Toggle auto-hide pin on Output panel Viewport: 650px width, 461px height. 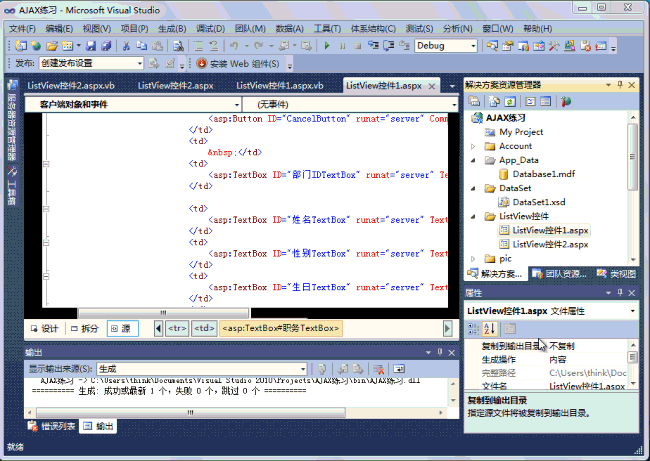pyautogui.click(x=440, y=352)
